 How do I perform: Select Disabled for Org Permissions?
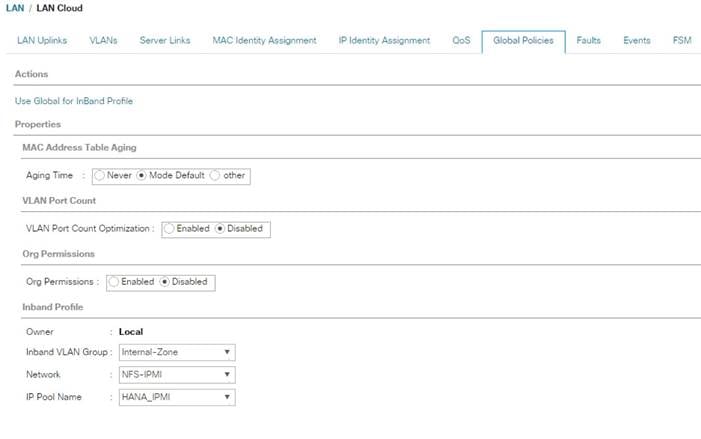click(x=165, y=282)
